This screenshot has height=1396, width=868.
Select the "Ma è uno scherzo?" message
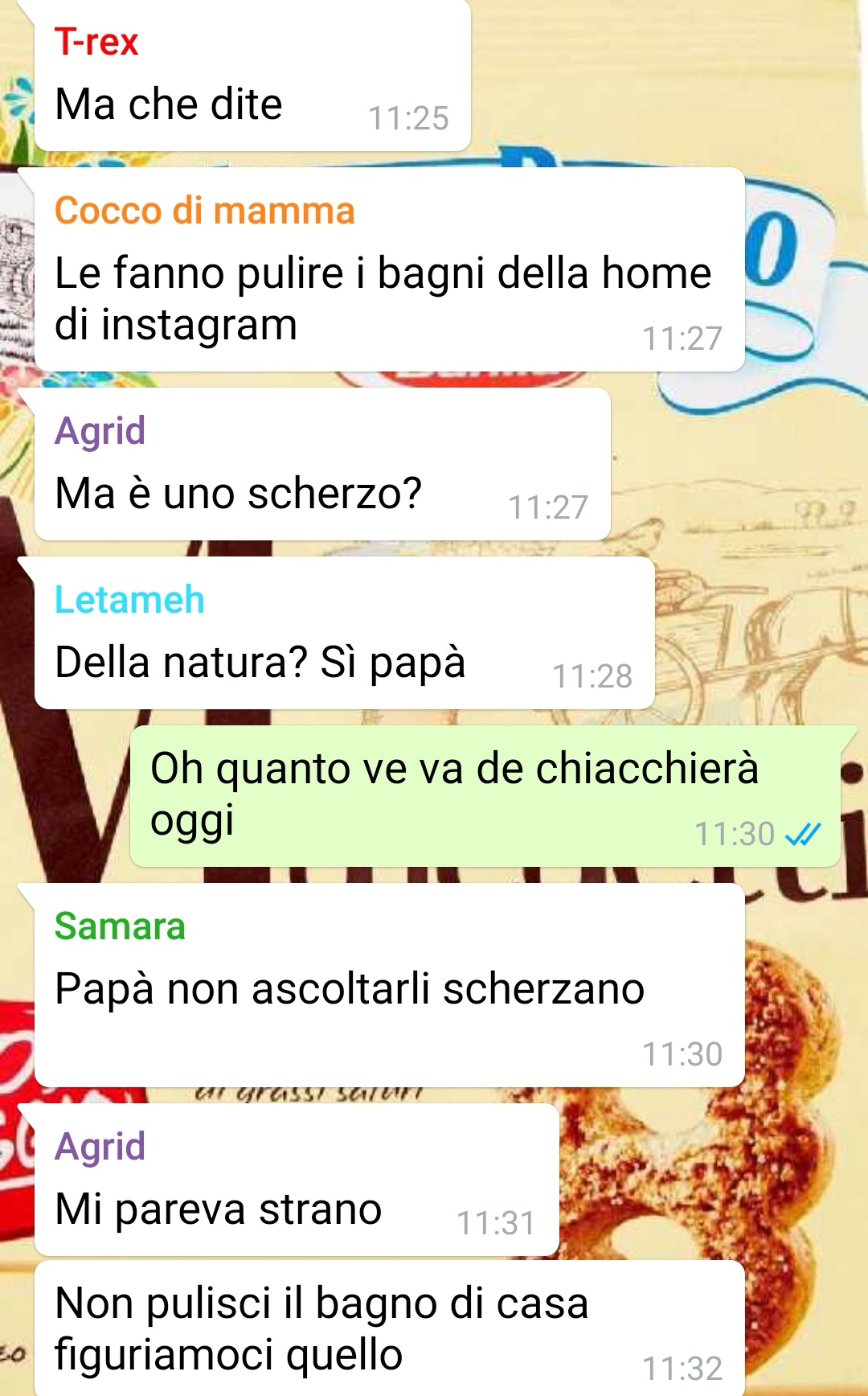tap(322, 464)
